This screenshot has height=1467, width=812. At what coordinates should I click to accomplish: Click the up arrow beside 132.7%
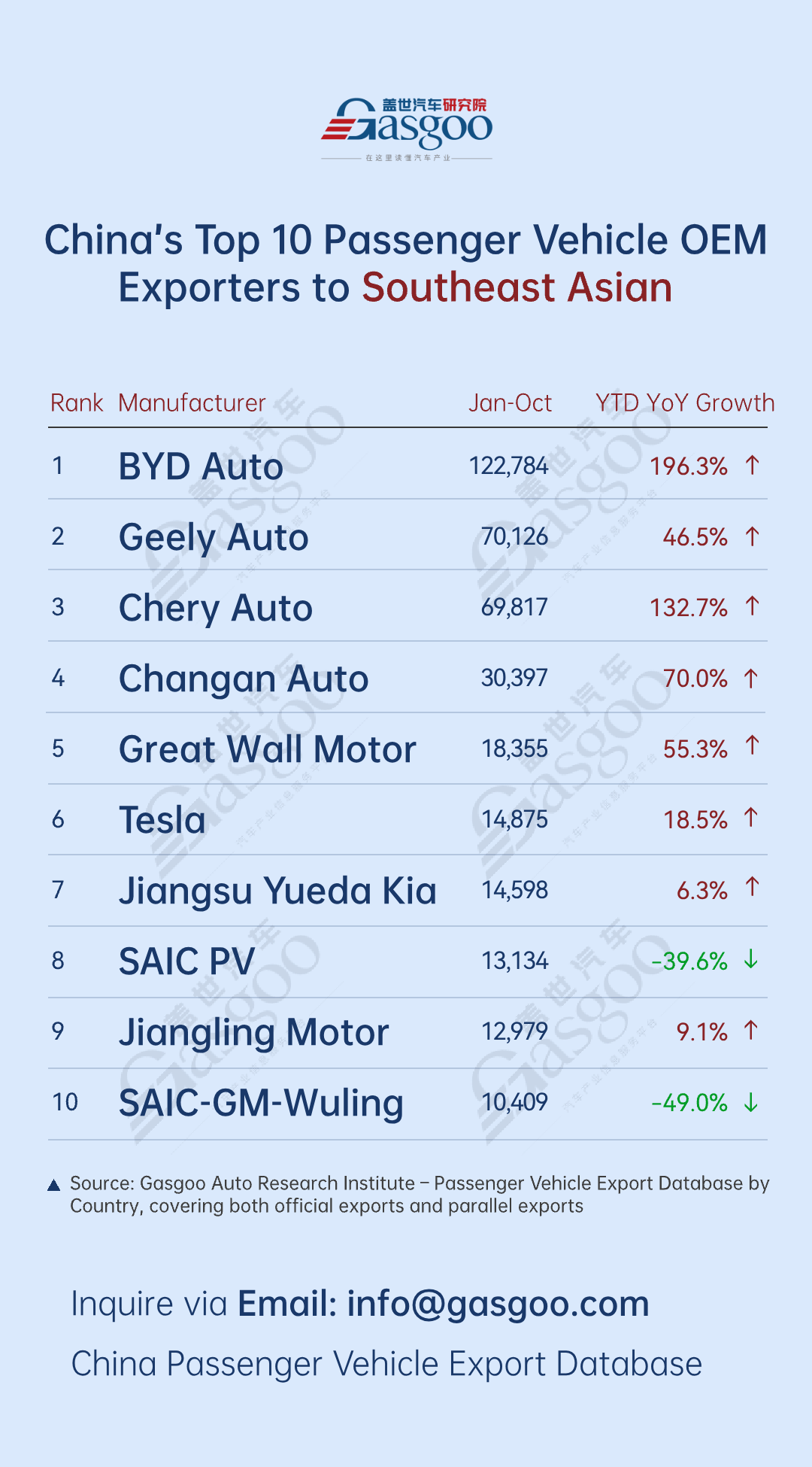pos(752,606)
